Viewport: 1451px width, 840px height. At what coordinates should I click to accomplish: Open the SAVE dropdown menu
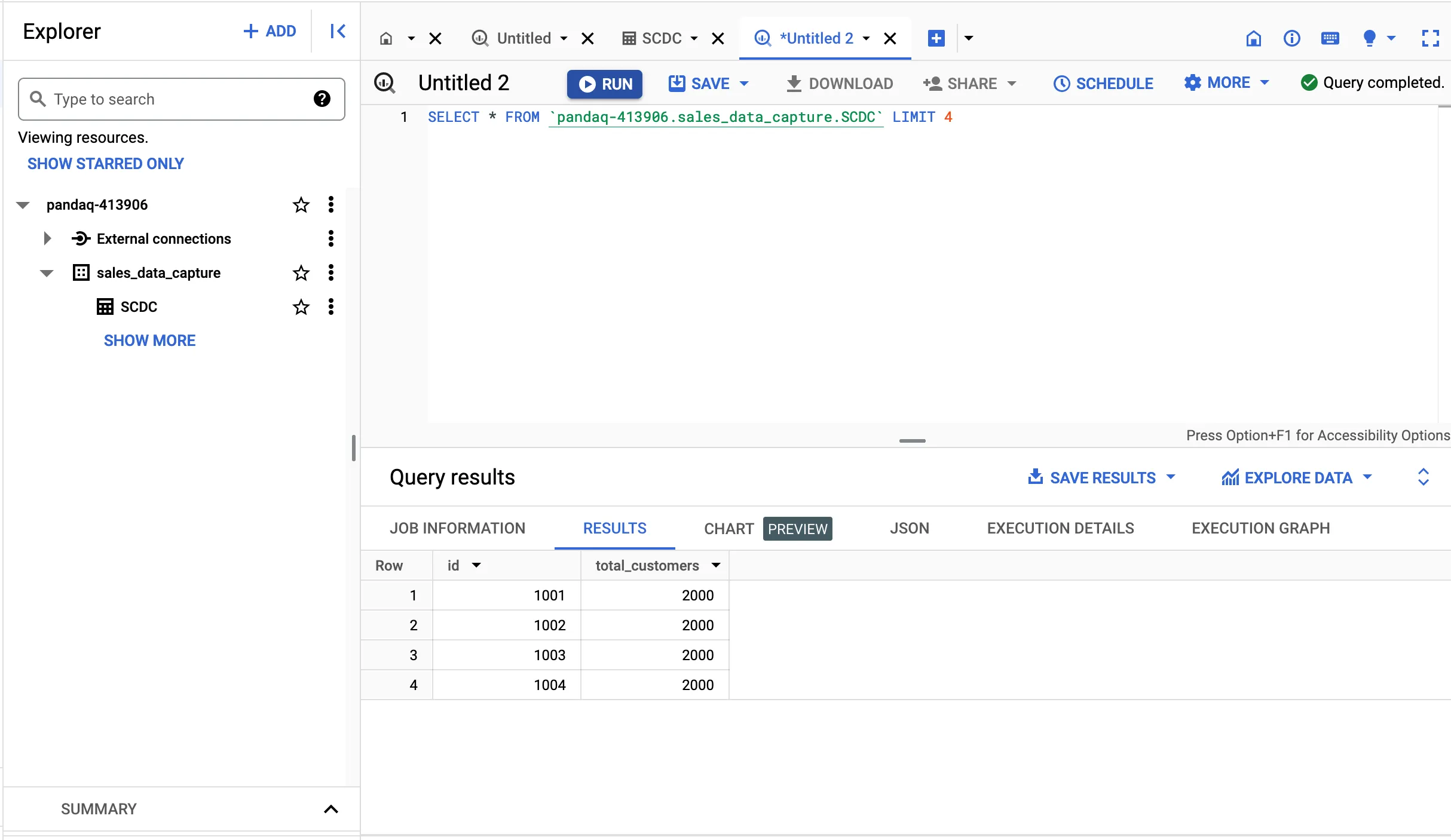click(745, 84)
